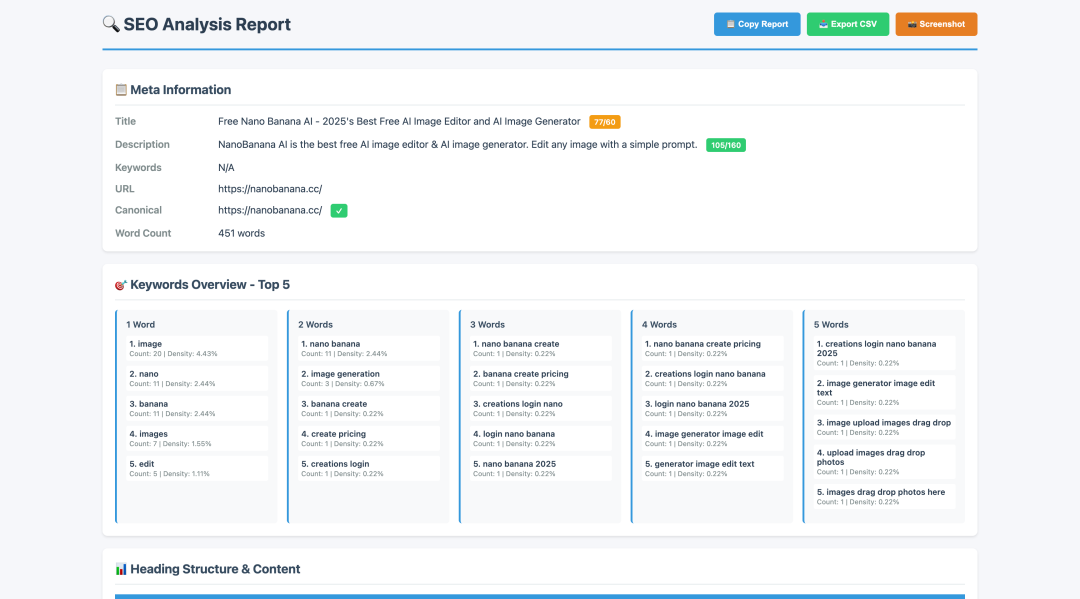The width and height of the screenshot is (1080, 599).
Task: Click the '2 Words' column heading
Action: pyautogui.click(x=315, y=324)
